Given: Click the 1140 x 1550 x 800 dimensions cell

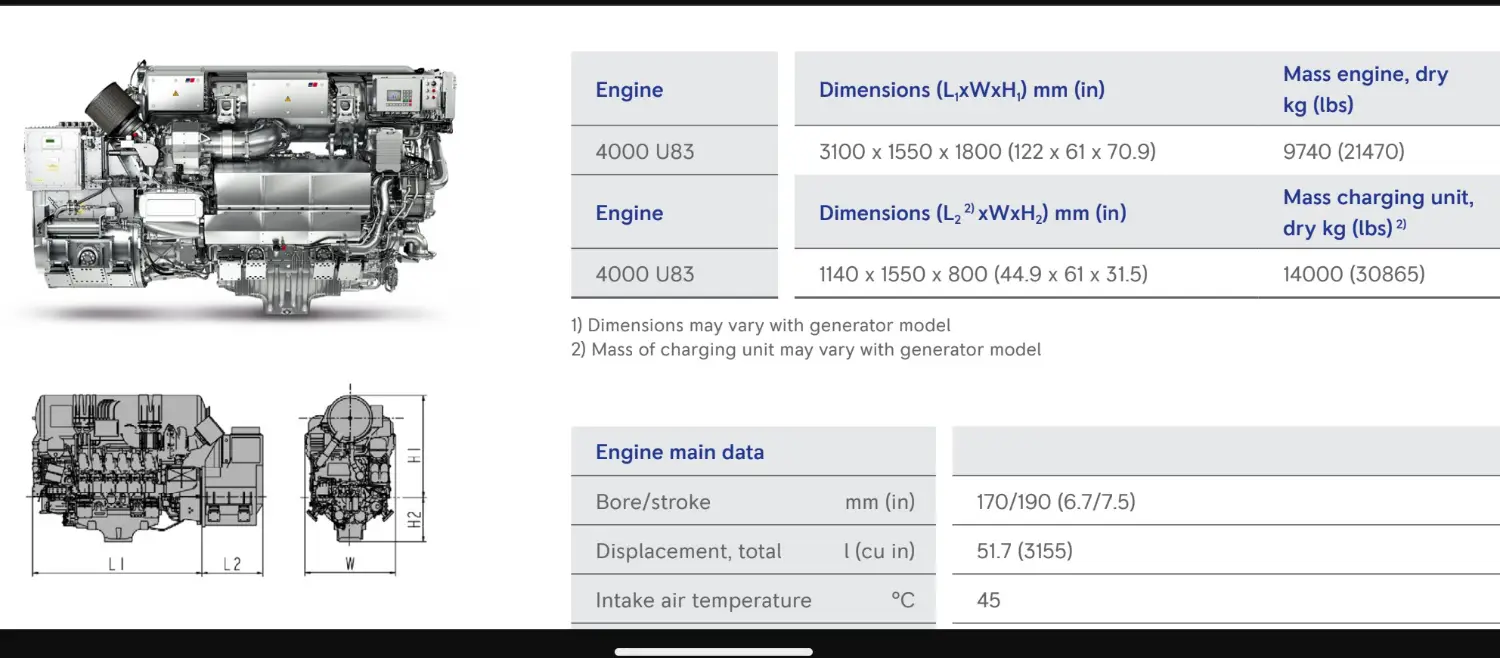Looking at the screenshot, I should [983, 274].
